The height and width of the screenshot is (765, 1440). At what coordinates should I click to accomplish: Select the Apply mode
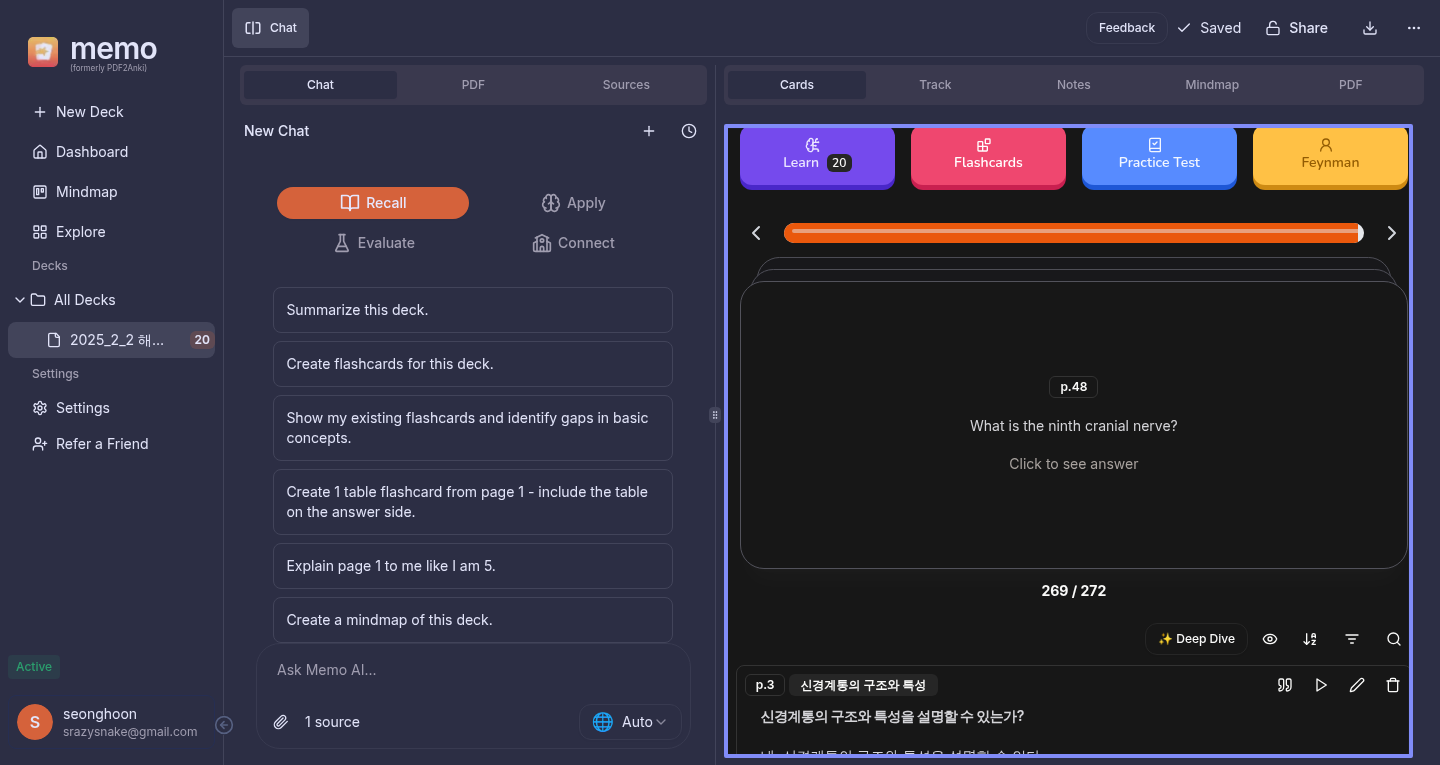(x=573, y=203)
